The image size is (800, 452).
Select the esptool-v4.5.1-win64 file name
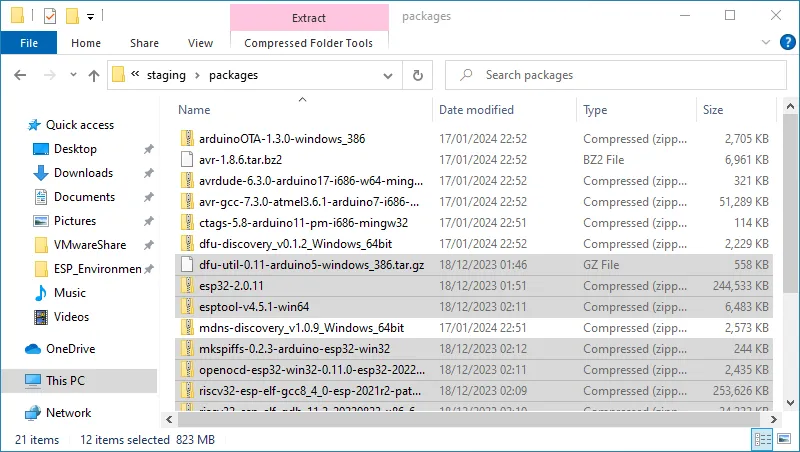click(254, 307)
